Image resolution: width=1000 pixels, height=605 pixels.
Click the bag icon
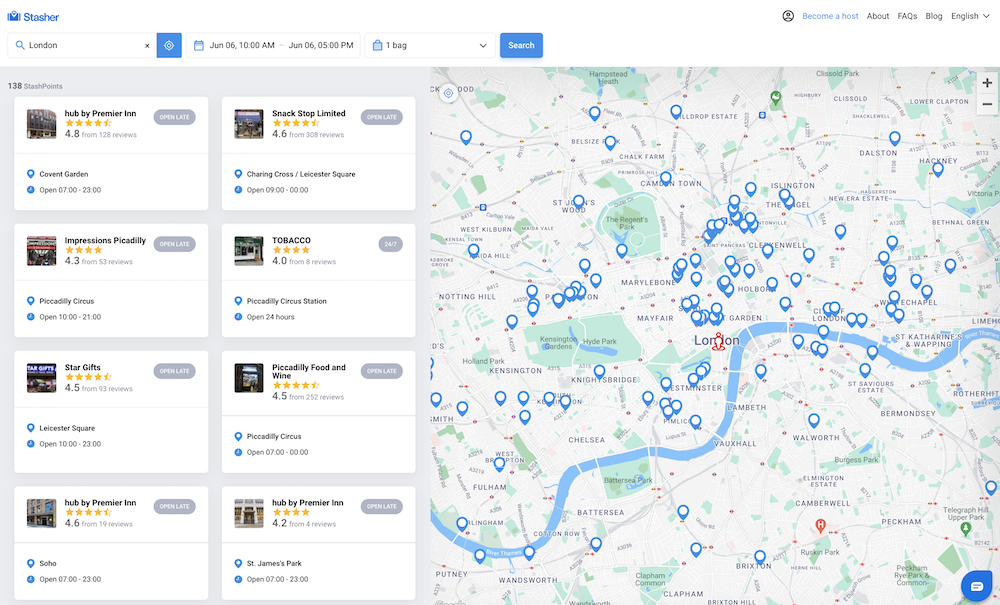click(x=378, y=45)
